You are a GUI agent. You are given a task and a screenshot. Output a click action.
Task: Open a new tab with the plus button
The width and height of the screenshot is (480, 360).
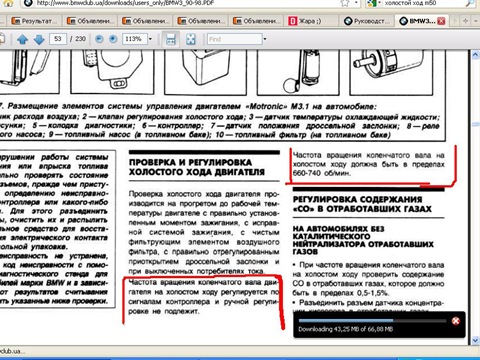click(465, 21)
